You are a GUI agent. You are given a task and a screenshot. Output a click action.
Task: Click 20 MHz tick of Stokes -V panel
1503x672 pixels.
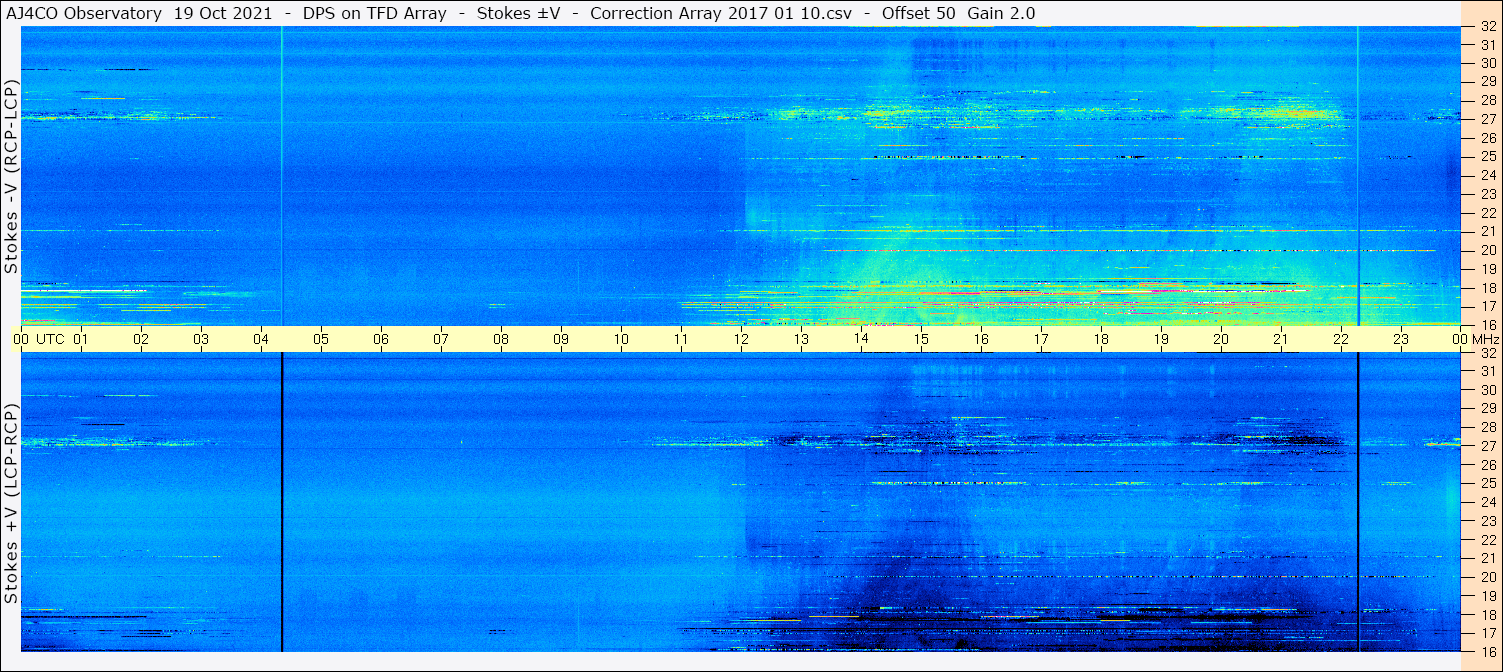click(x=1487, y=250)
